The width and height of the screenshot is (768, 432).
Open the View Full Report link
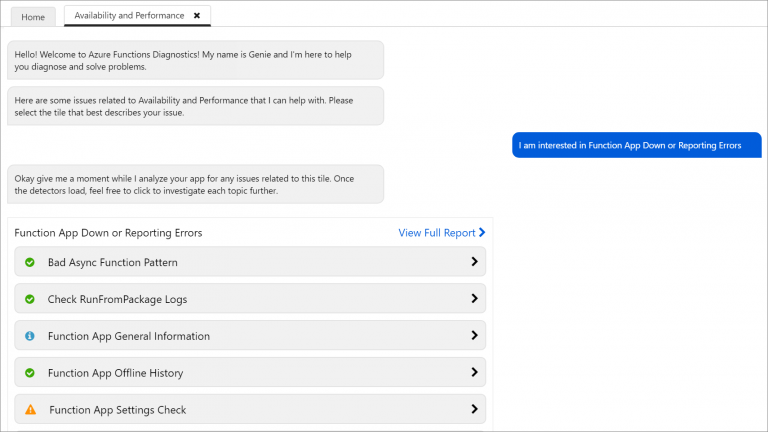point(436,233)
